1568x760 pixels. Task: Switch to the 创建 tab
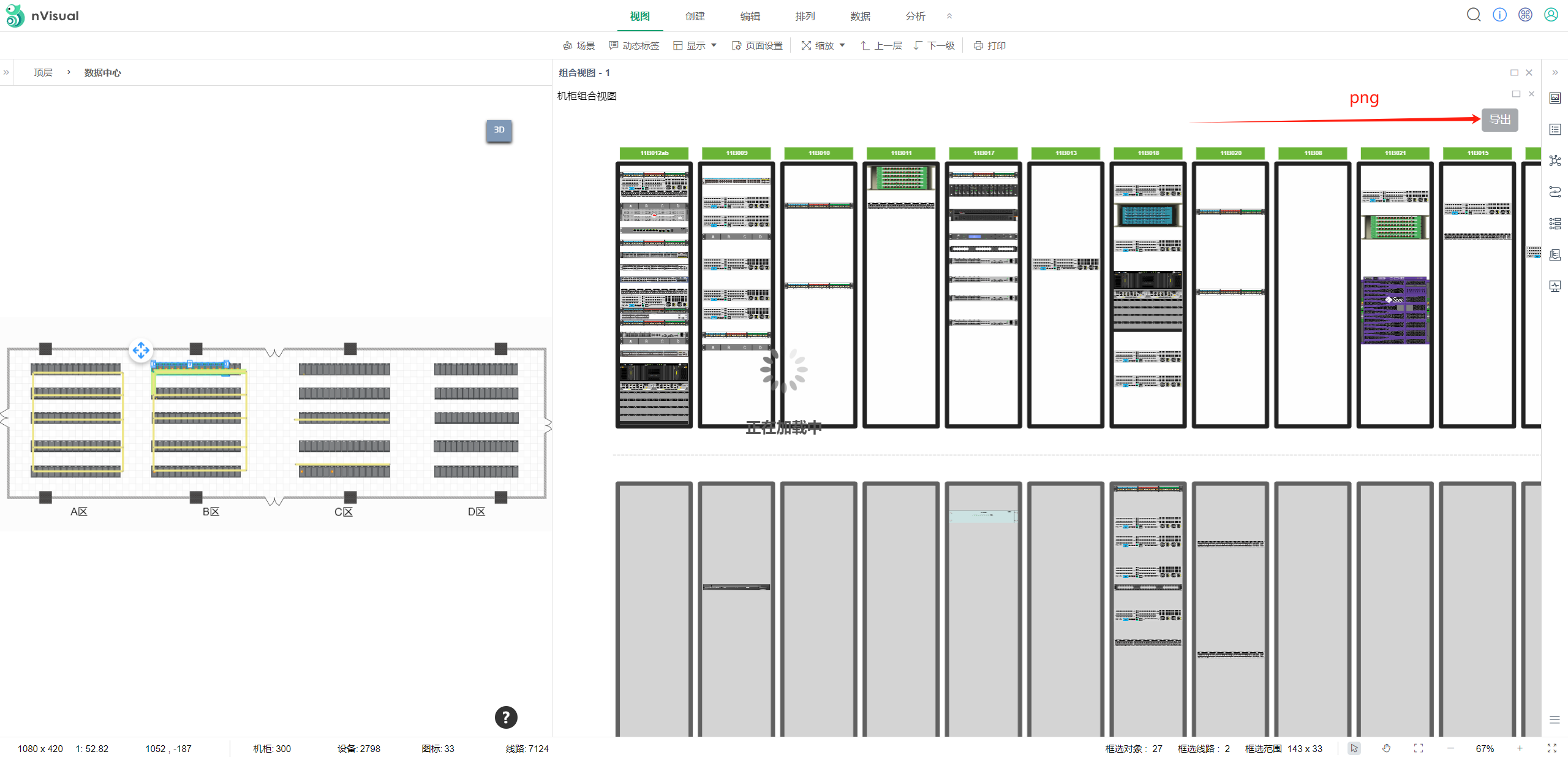click(695, 16)
